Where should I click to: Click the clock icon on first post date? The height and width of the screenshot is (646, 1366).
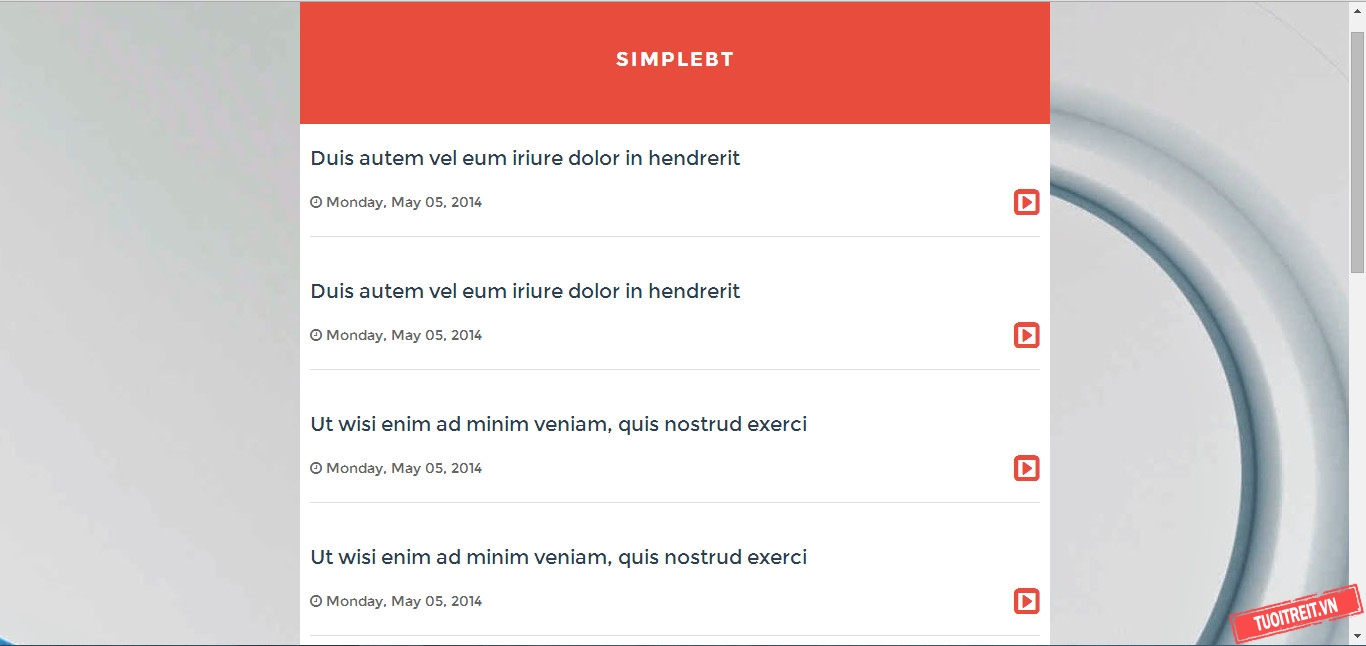click(316, 202)
